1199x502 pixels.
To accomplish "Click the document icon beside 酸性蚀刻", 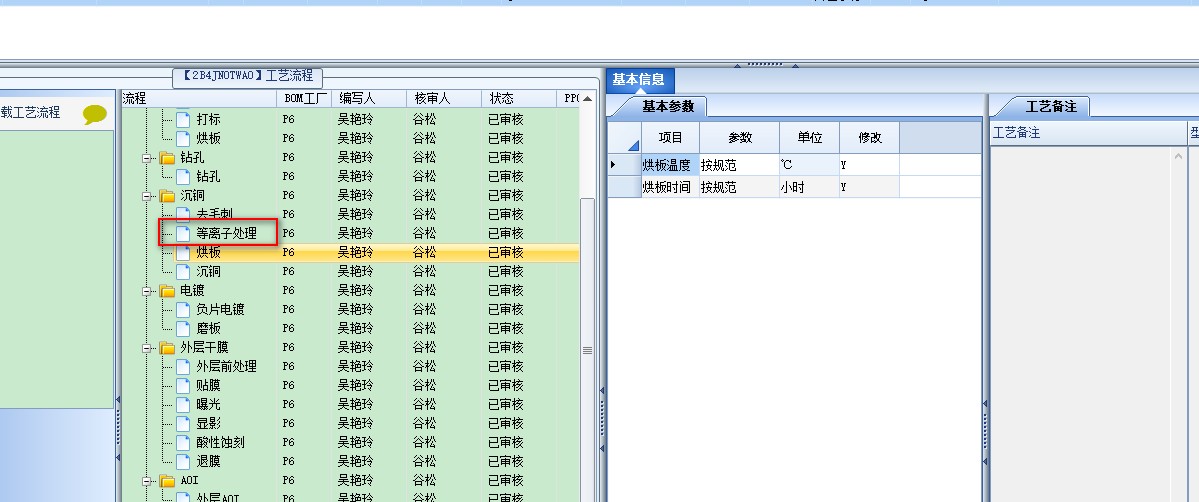I will click(183, 442).
